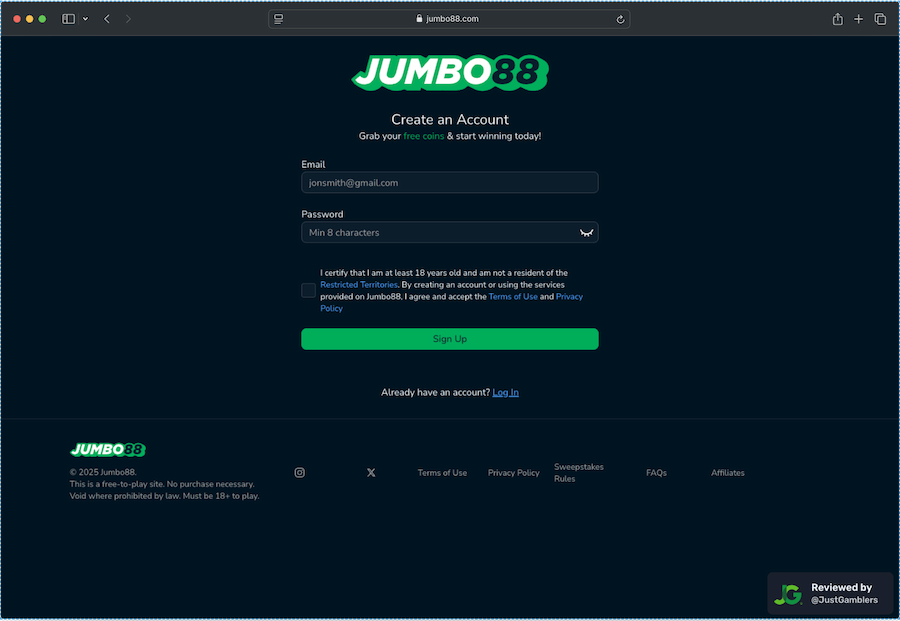The height and width of the screenshot is (621, 900).
Task: Expand the sidebar options chevron
Action: 86,19
